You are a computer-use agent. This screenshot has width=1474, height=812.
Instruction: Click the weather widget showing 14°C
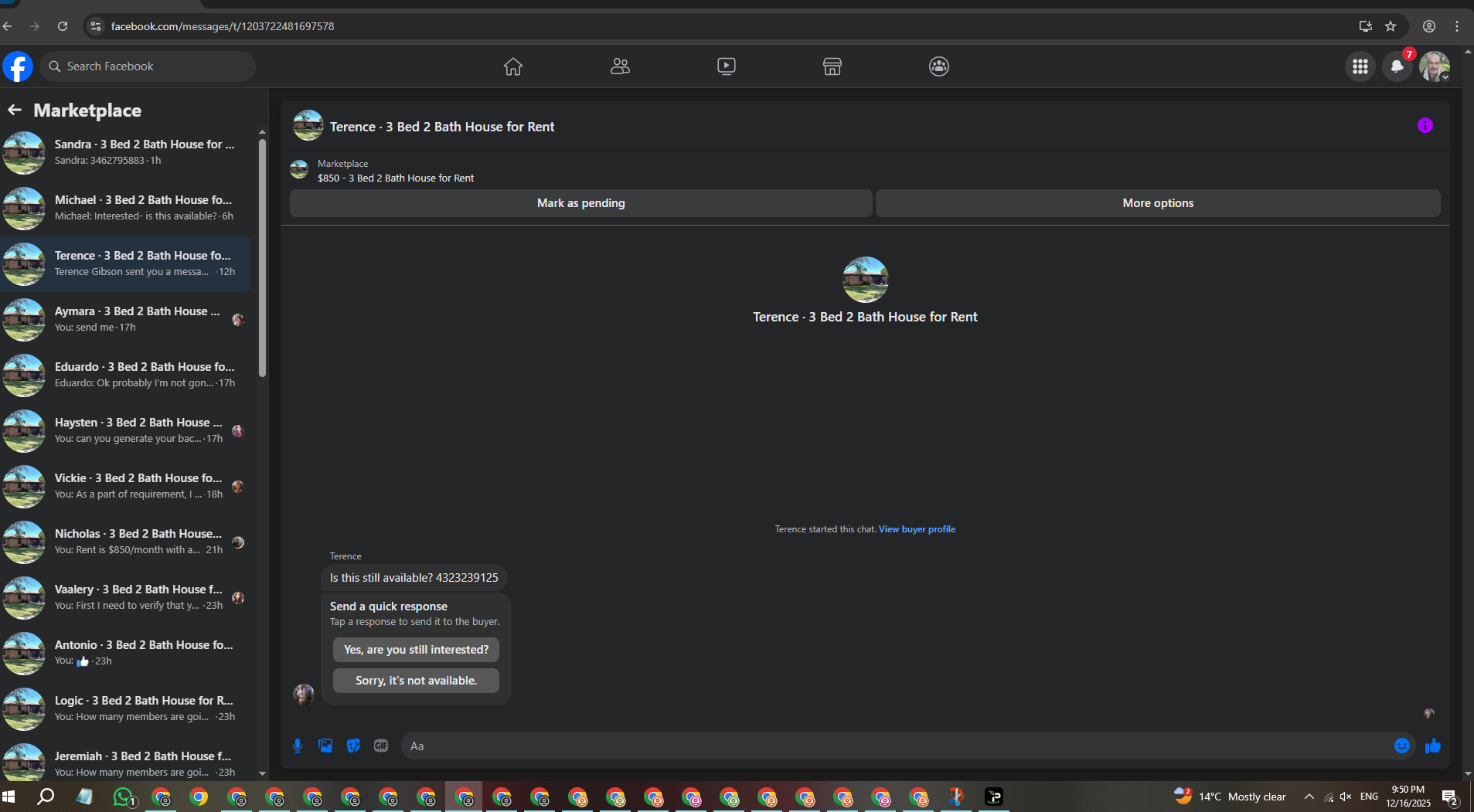1230,797
